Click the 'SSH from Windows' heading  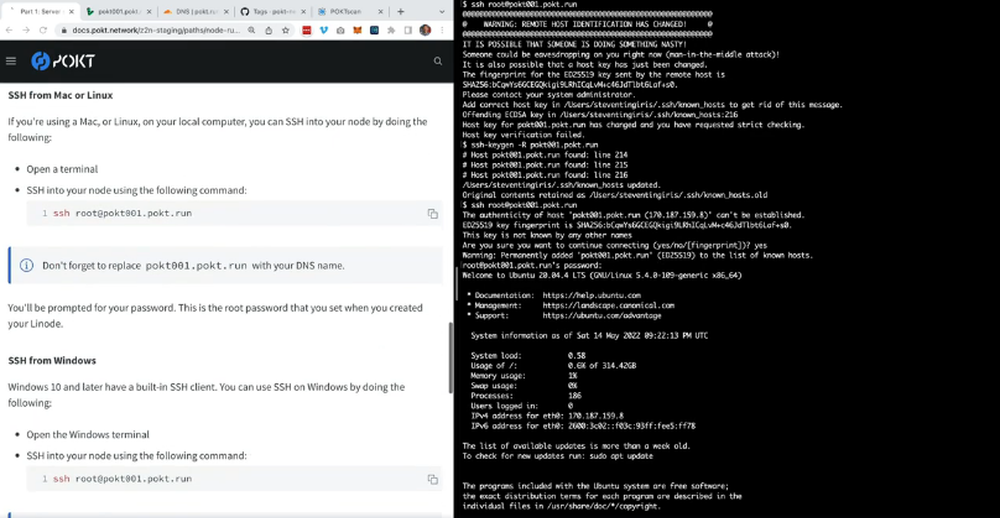point(52,360)
